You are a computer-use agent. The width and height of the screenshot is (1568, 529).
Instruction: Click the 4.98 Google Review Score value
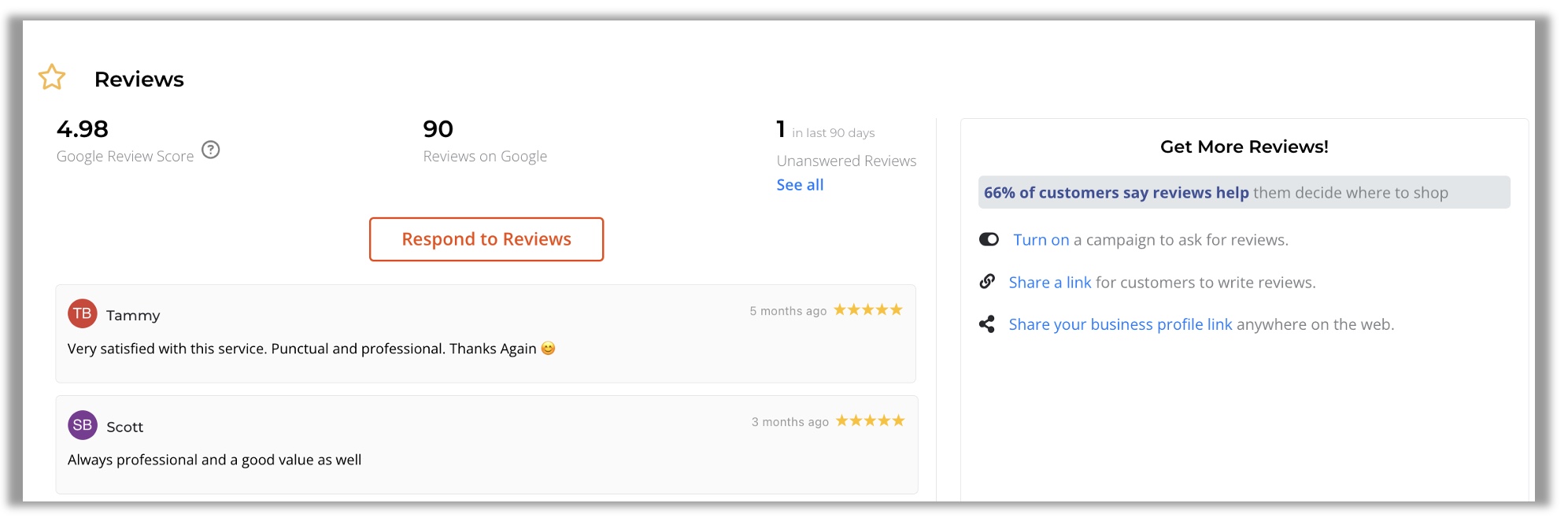tap(83, 129)
